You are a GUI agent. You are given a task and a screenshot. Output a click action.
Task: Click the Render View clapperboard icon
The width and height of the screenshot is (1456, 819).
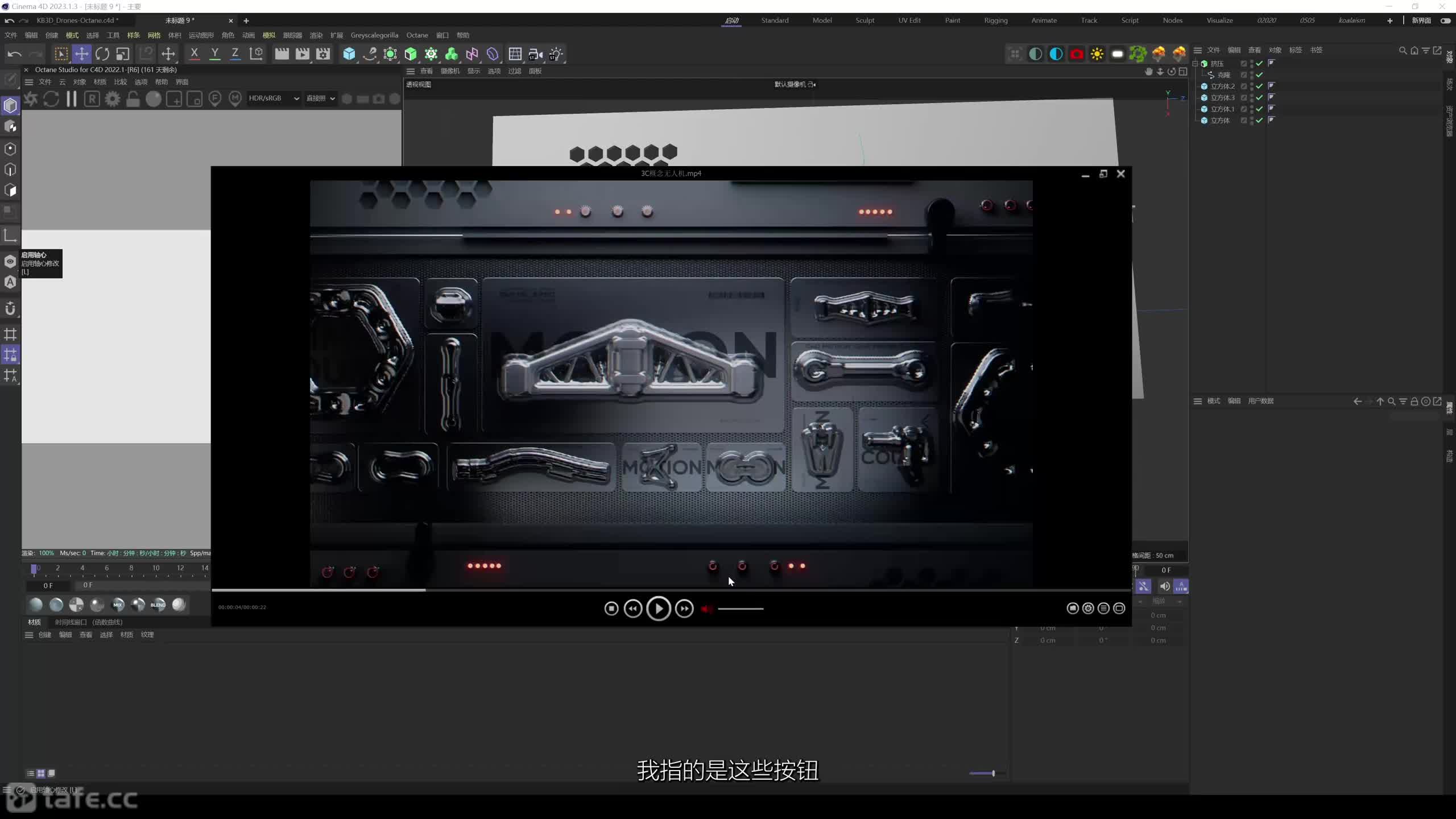click(282, 54)
